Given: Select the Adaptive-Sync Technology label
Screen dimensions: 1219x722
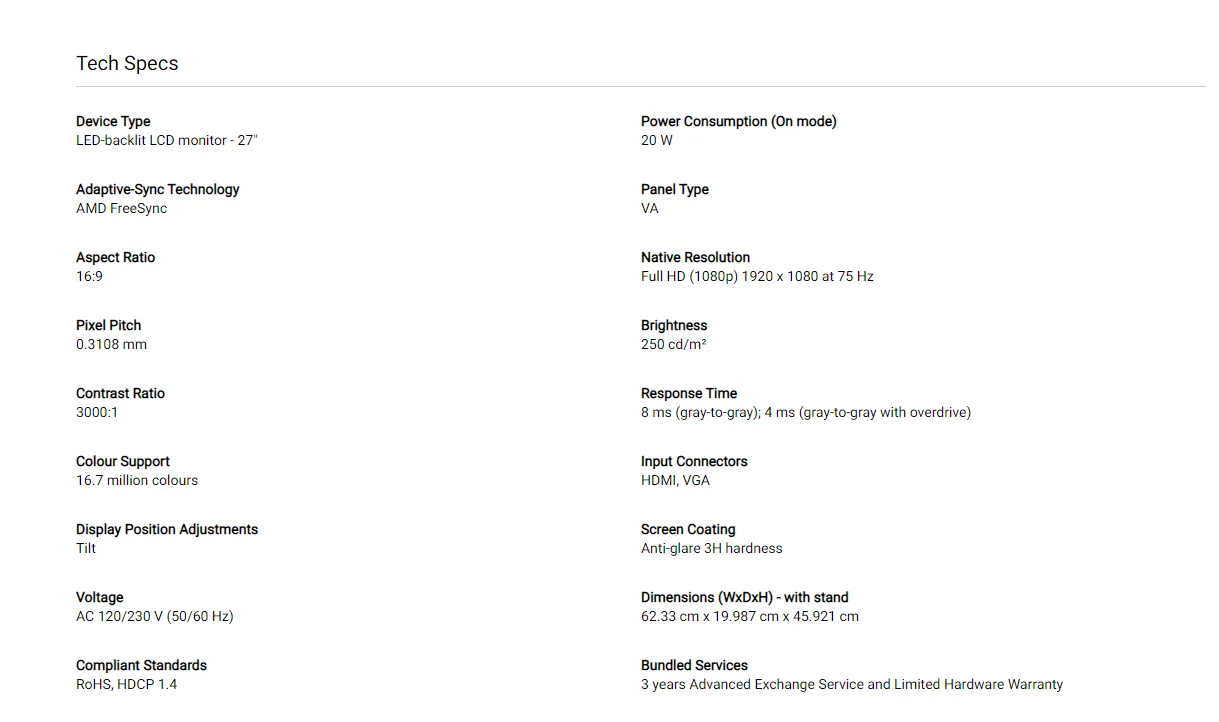Looking at the screenshot, I should (157, 189).
